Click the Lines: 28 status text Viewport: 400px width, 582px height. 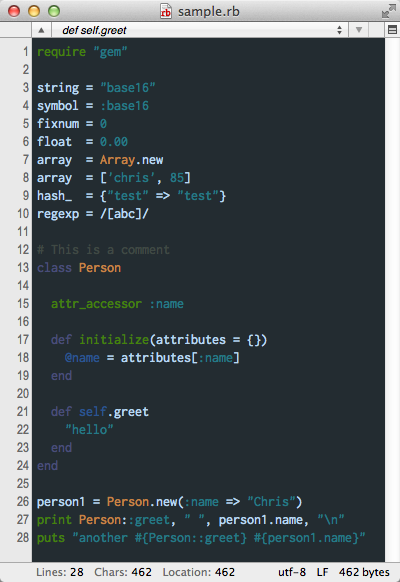[60, 572]
